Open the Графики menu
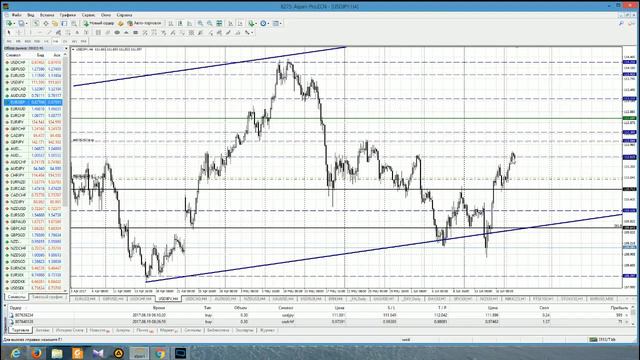The width and height of the screenshot is (640, 360). click(68, 15)
